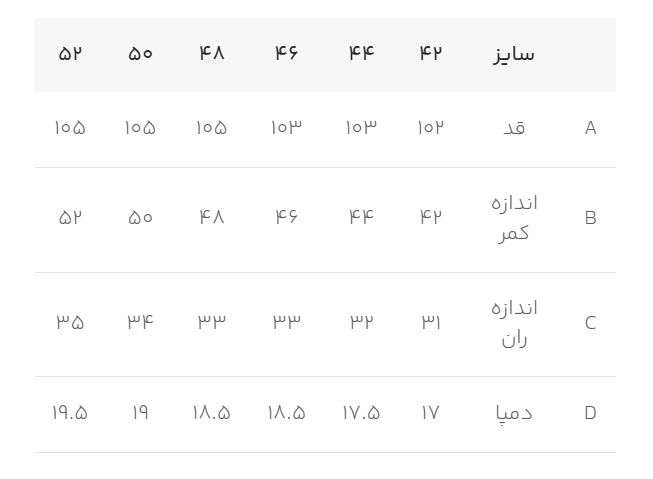Click the ۱۰۲ height value

click(430, 128)
